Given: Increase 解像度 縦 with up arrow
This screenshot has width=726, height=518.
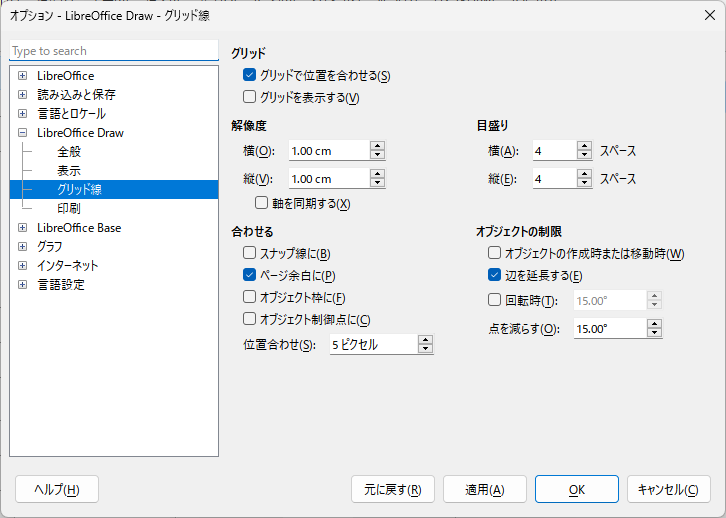Looking at the screenshot, I should point(378,174).
